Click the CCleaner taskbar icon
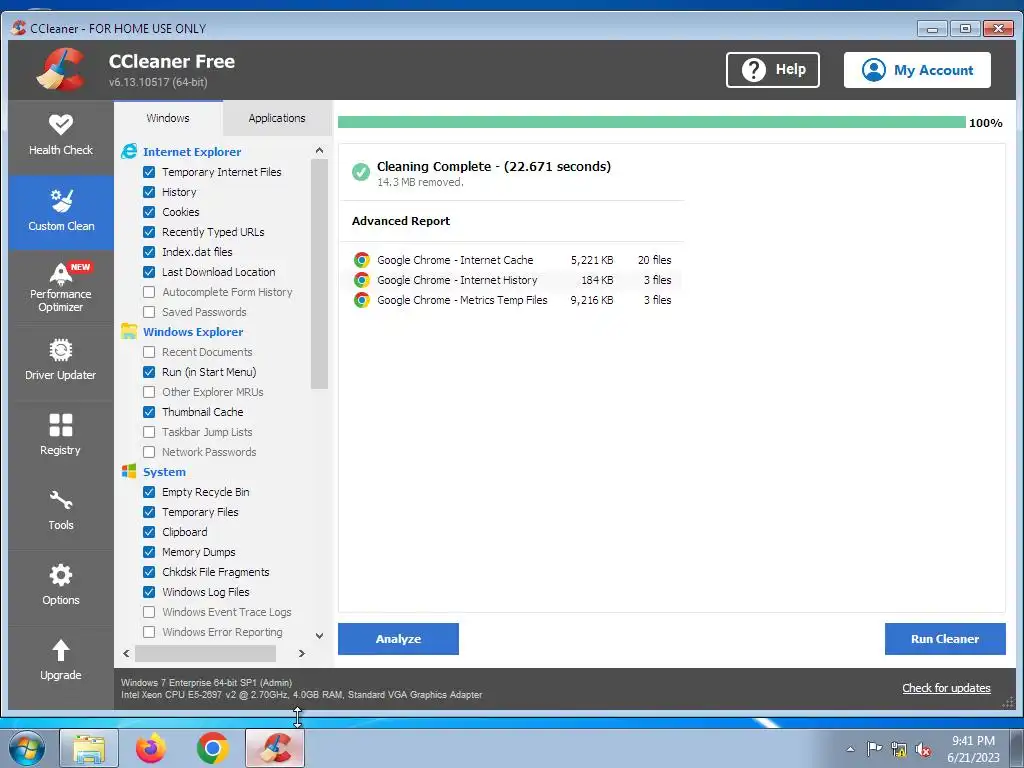The image size is (1024, 768). 275,748
